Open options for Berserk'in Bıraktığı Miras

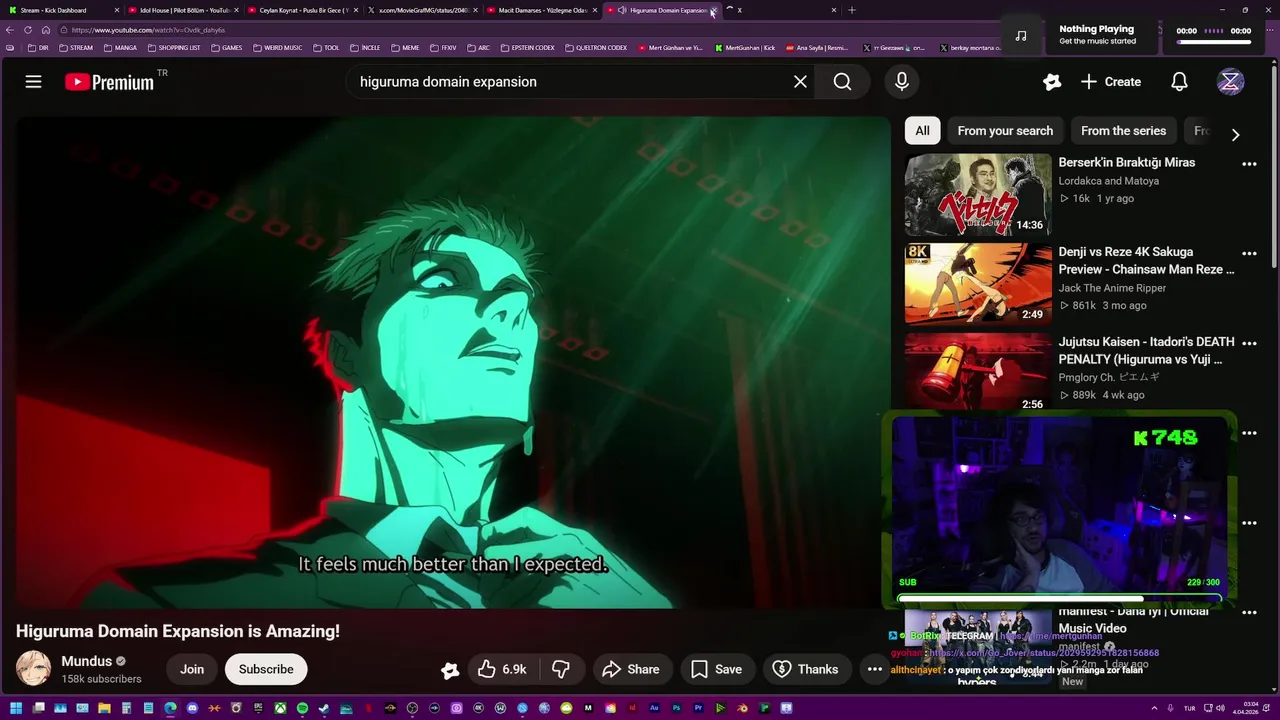tap(1249, 164)
